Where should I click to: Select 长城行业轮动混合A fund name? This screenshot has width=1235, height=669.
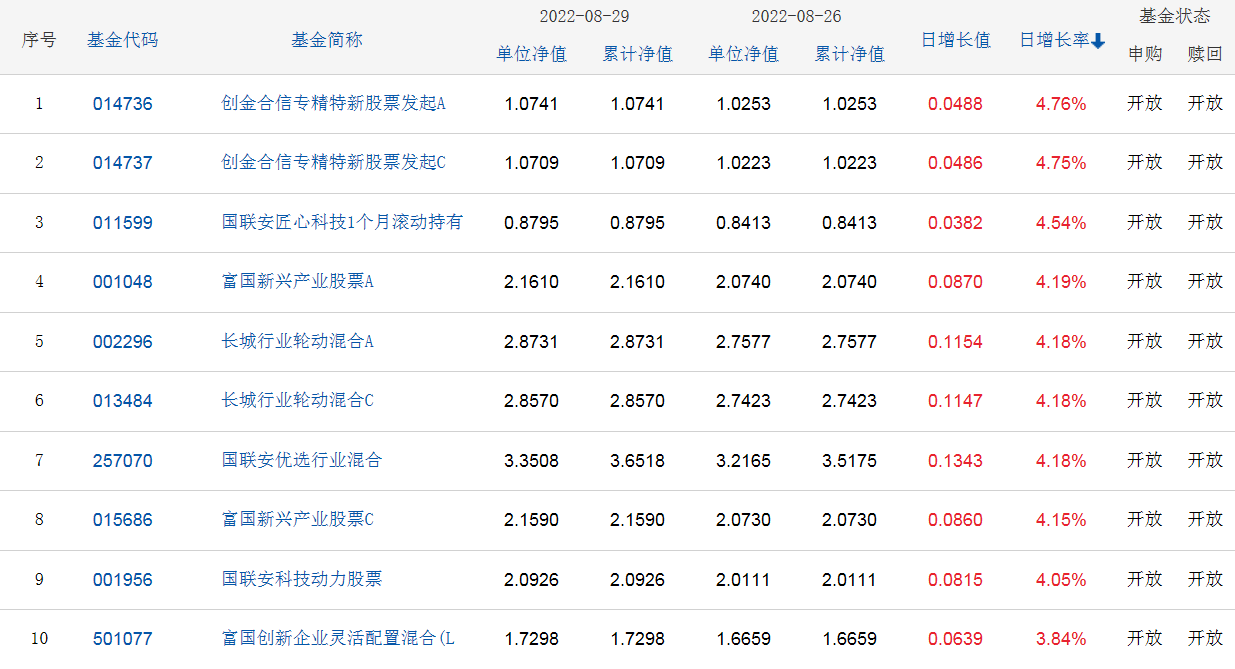[x=297, y=342]
